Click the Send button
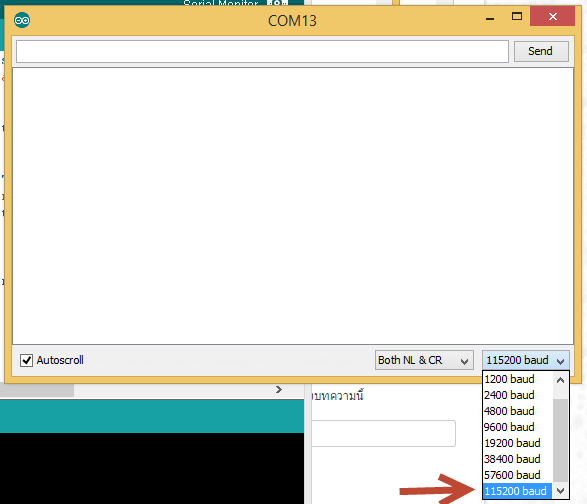 tap(541, 51)
